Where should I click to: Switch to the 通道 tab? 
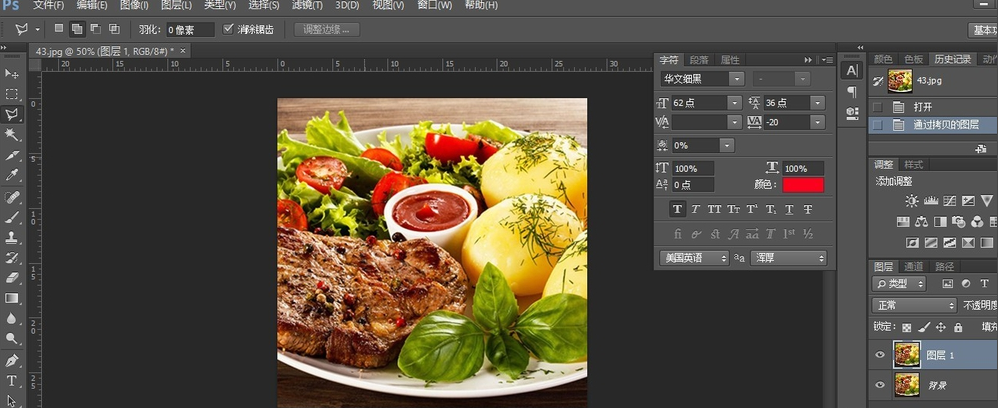coord(913,267)
